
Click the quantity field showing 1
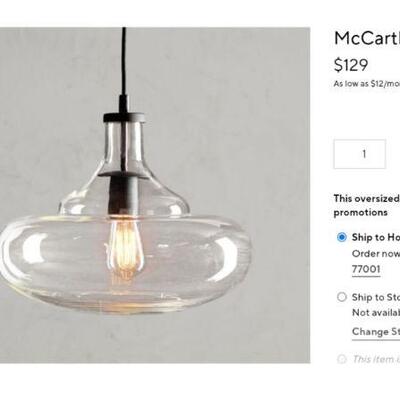(360, 154)
